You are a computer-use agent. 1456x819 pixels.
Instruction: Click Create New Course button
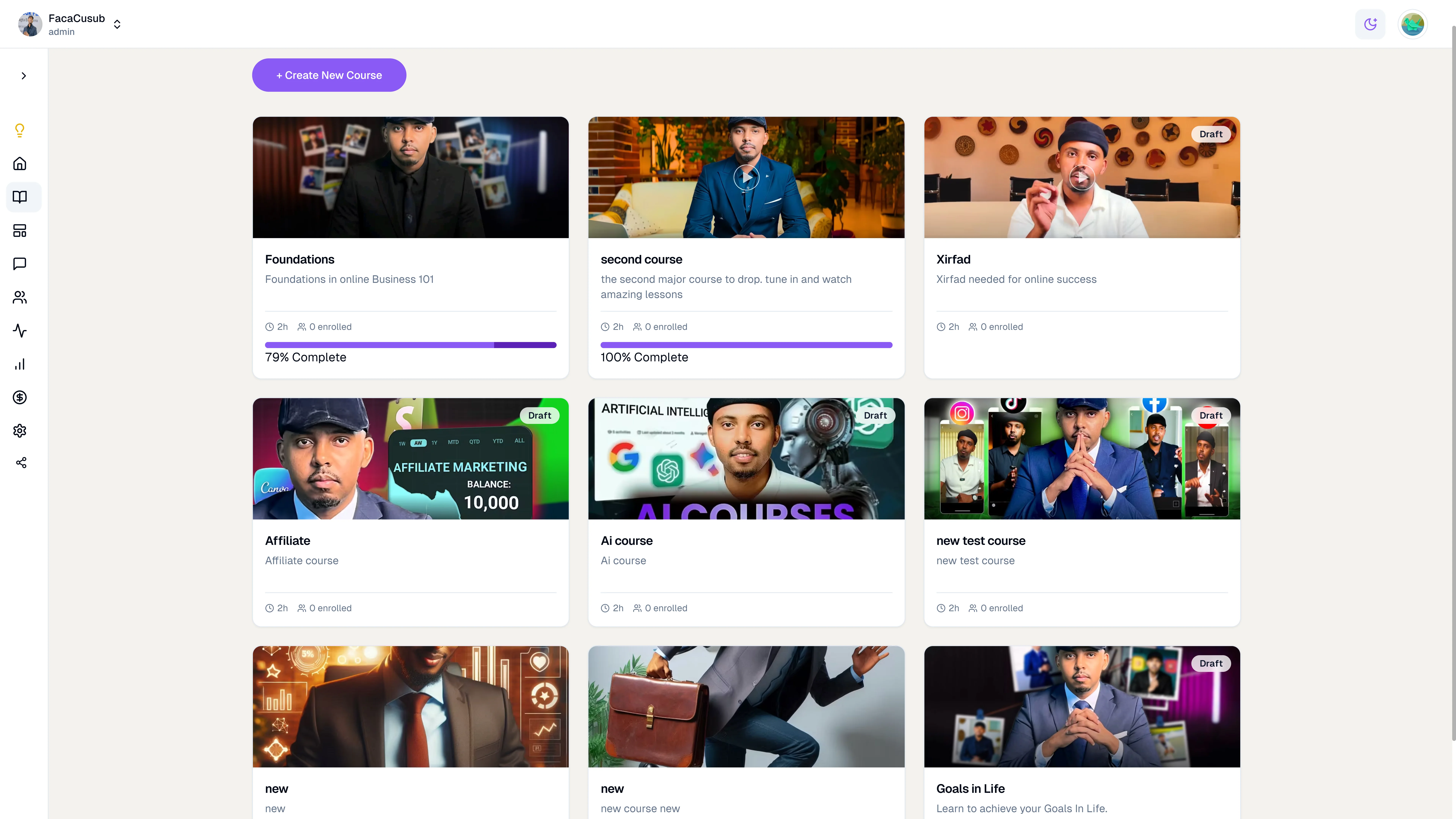tap(329, 75)
